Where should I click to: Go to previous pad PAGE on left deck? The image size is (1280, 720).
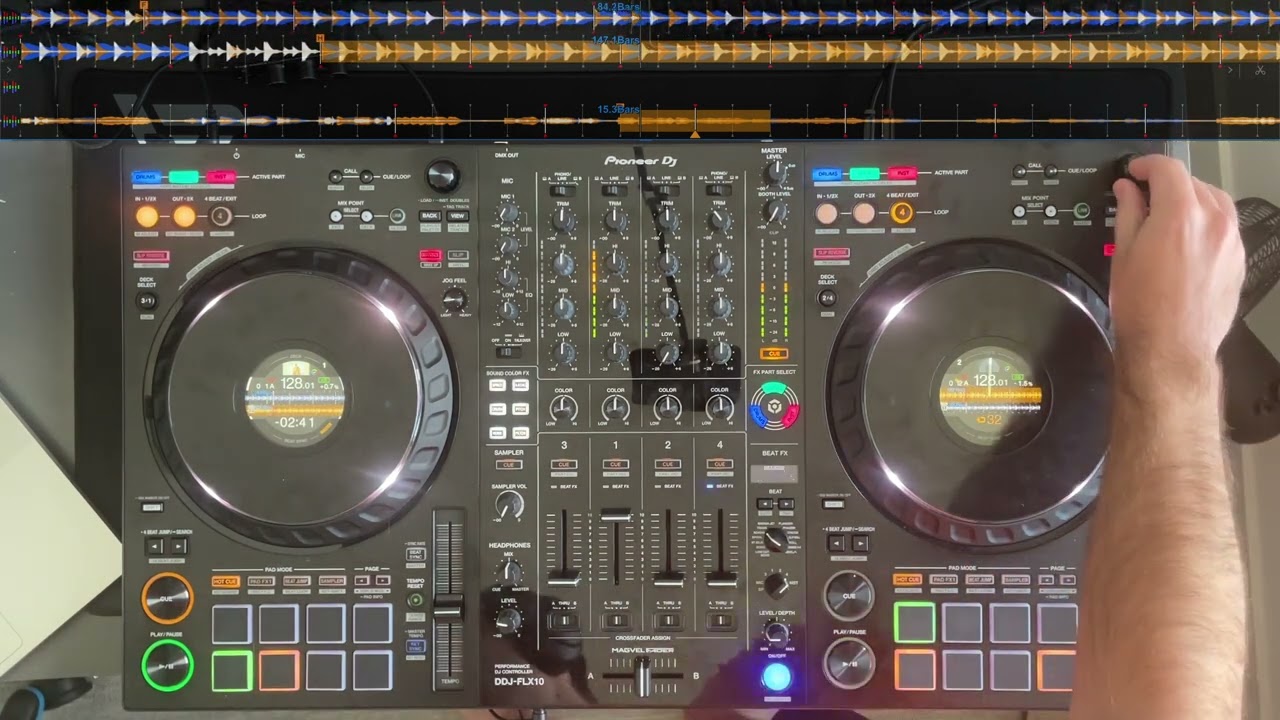(362, 581)
